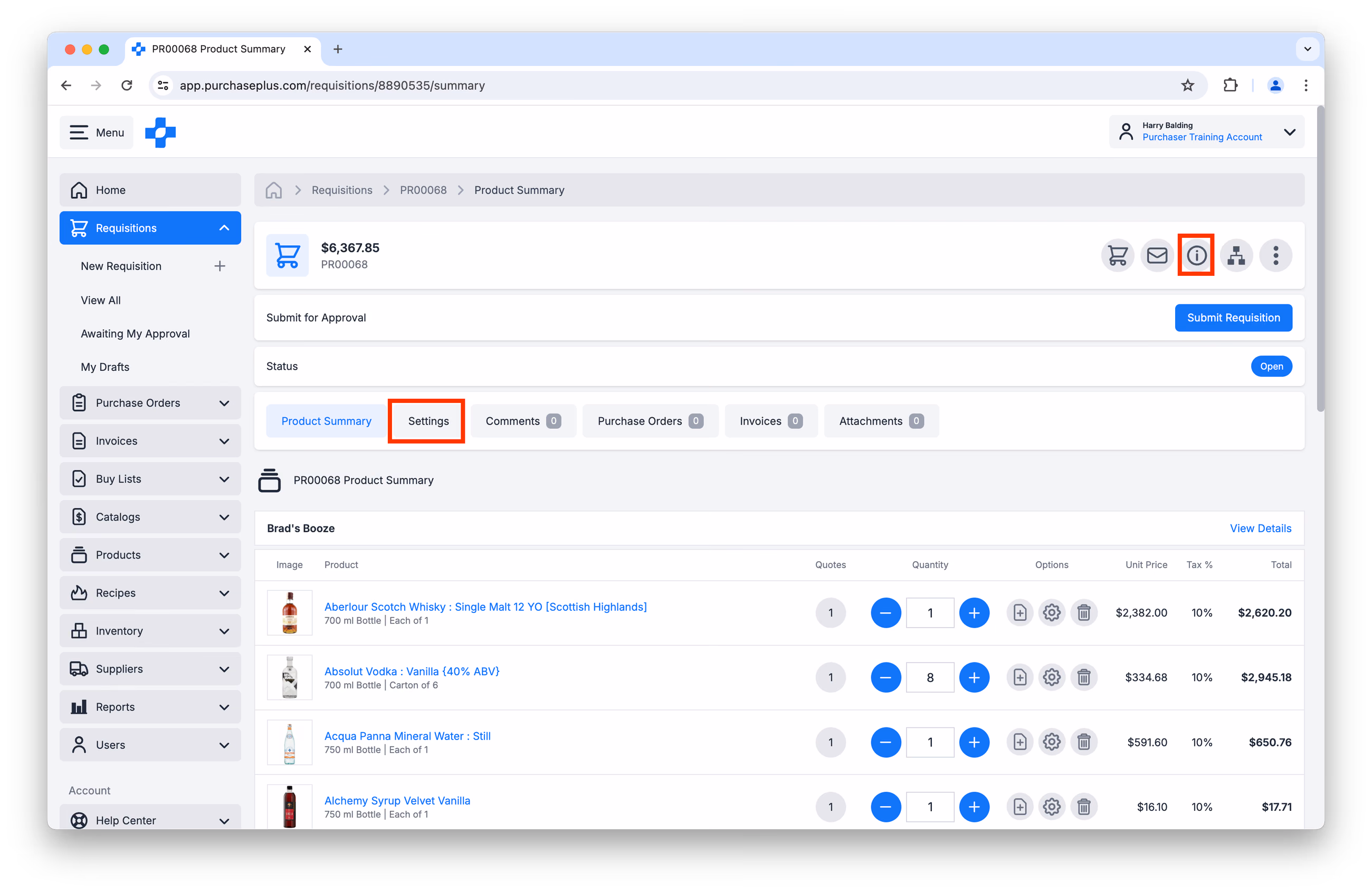Click the Aberlour Scotch Whisky bottle thumbnail
The image size is (1372, 892).
tap(289, 612)
